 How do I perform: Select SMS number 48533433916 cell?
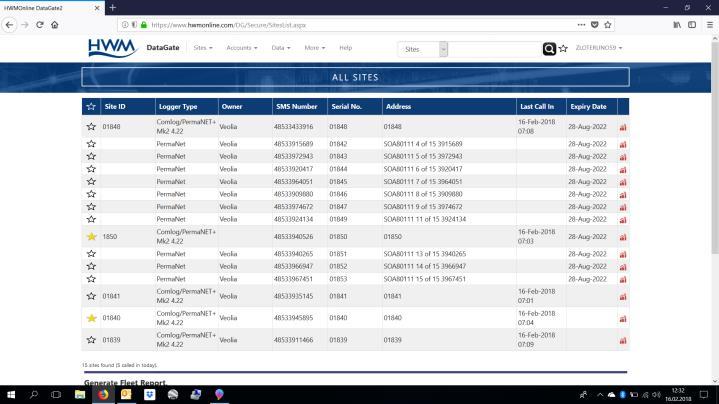(x=293, y=127)
